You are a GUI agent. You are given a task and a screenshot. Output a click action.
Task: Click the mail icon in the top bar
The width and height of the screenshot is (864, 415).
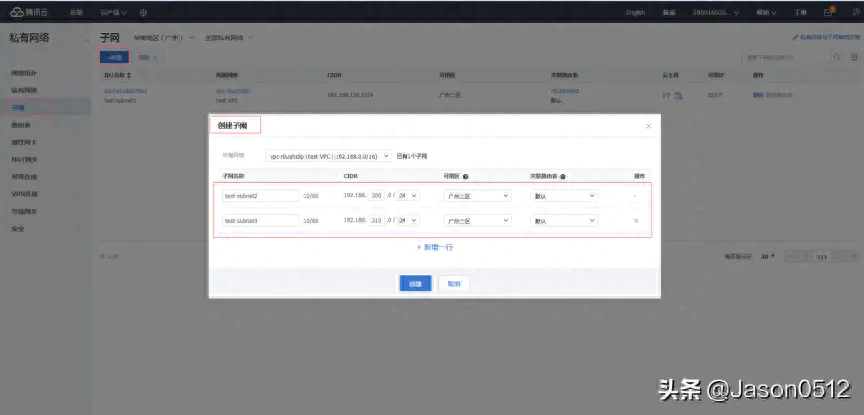829,12
